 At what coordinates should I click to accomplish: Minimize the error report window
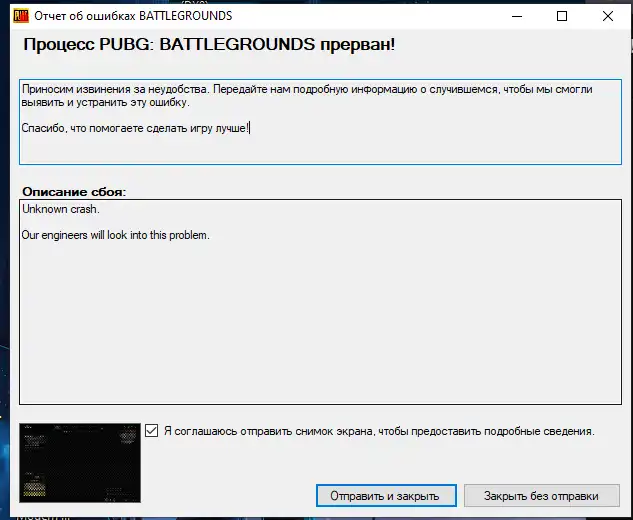517,16
